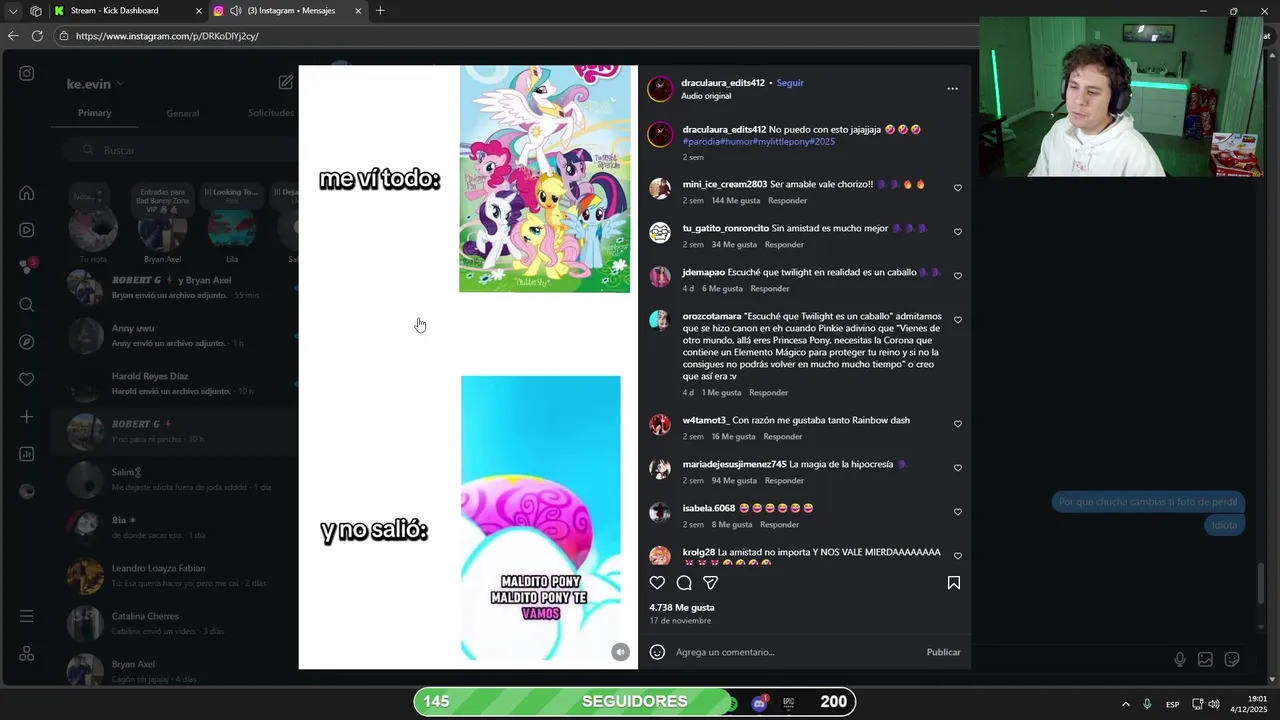
Task: Like isabela.6068's comment
Action: (x=957, y=512)
